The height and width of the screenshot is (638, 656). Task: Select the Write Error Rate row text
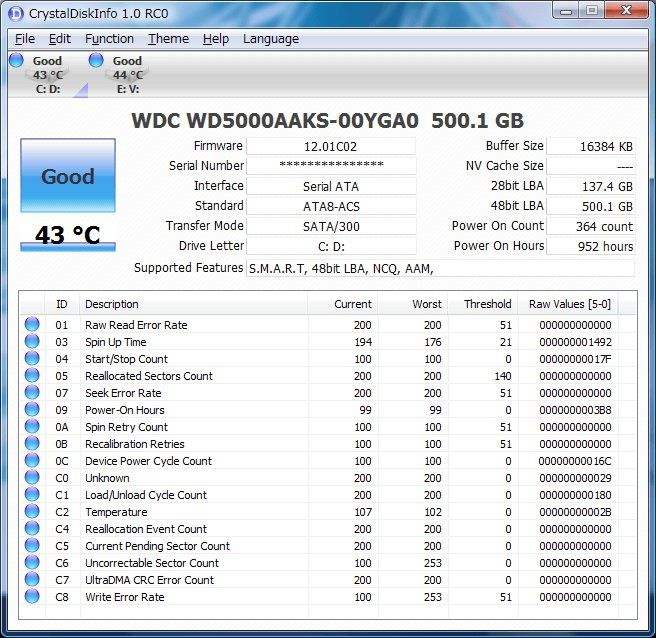pos(125,597)
